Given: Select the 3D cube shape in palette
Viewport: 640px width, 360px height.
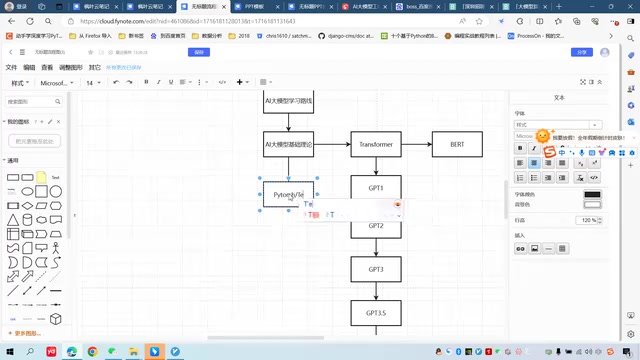Looking at the screenshot, I should coord(56,319).
